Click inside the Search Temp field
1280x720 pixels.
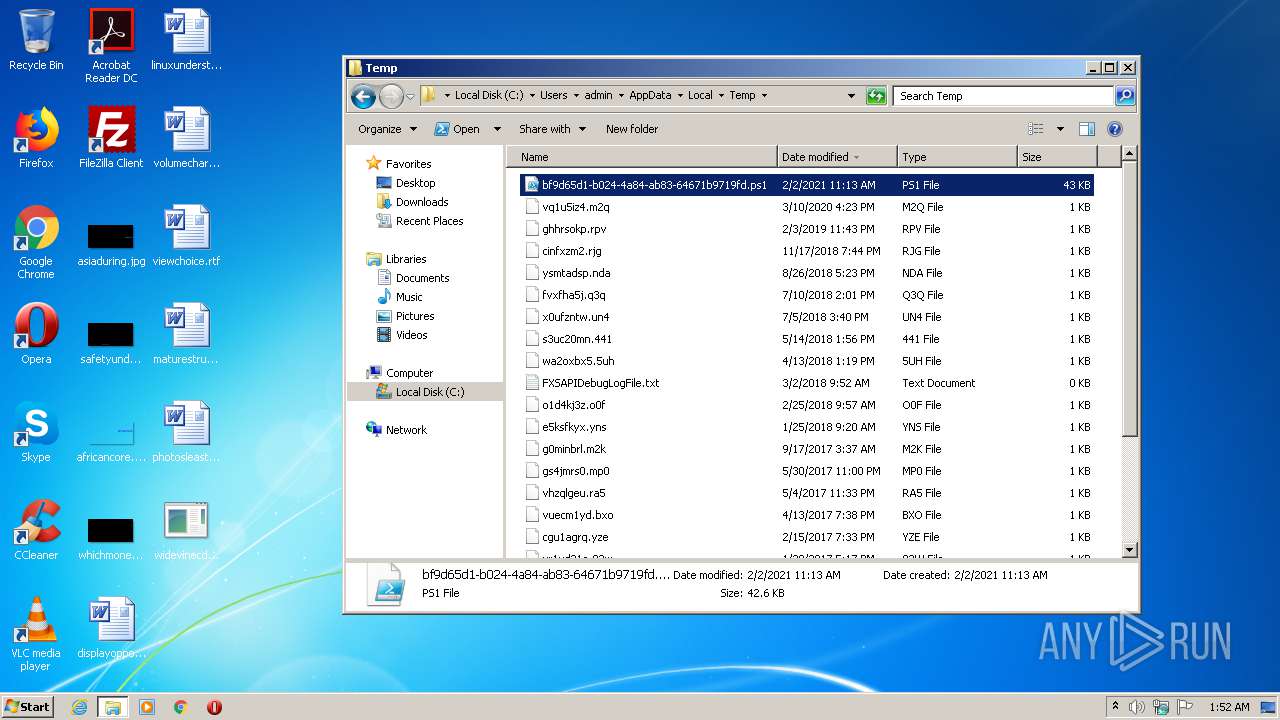pos(1002,96)
